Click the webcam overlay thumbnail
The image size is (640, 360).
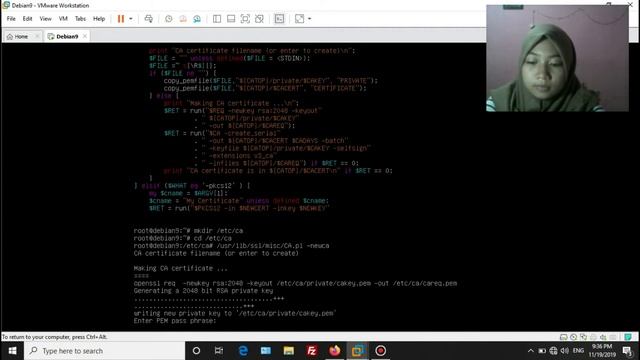557,58
